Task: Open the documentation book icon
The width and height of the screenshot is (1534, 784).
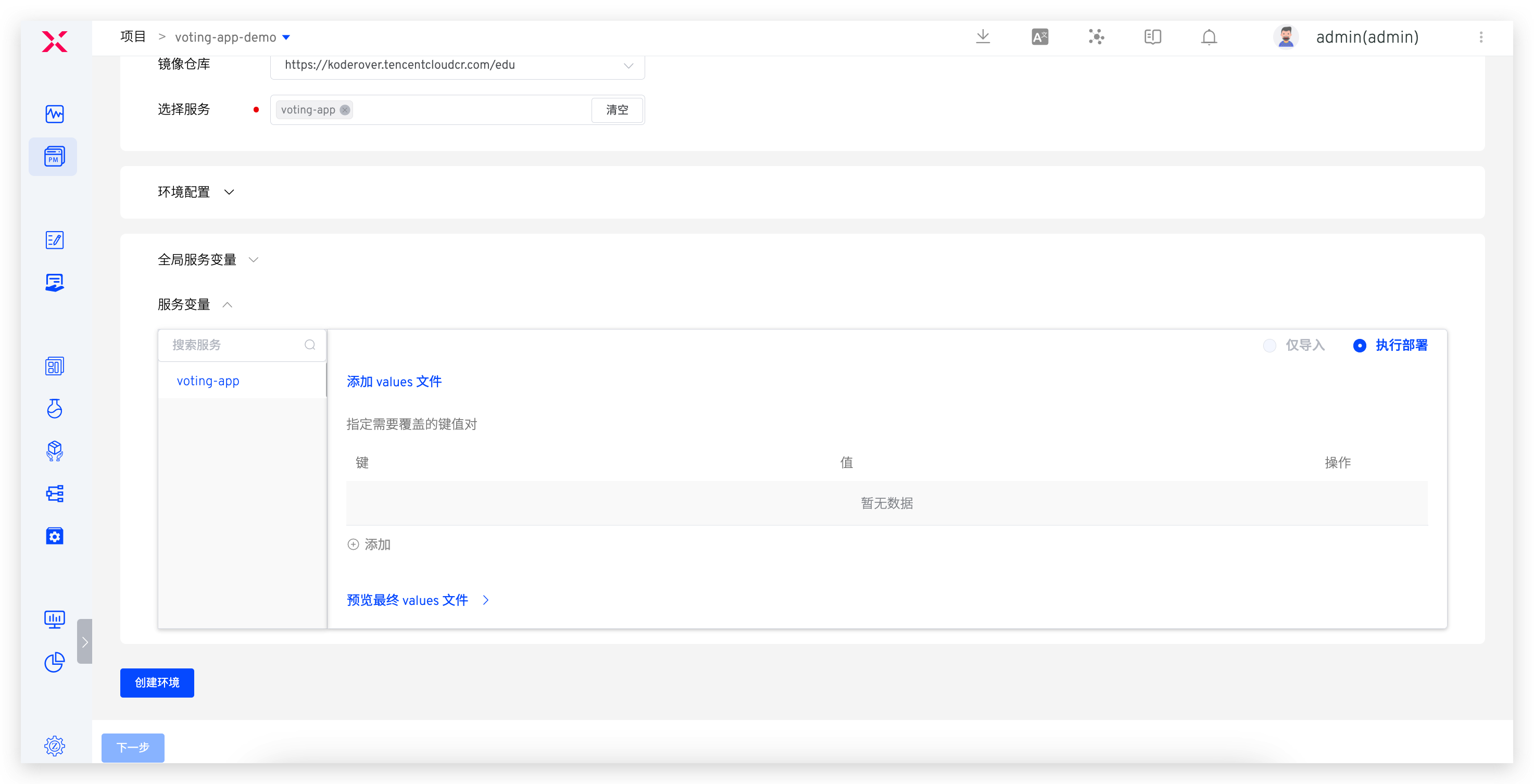Action: point(1153,37)
